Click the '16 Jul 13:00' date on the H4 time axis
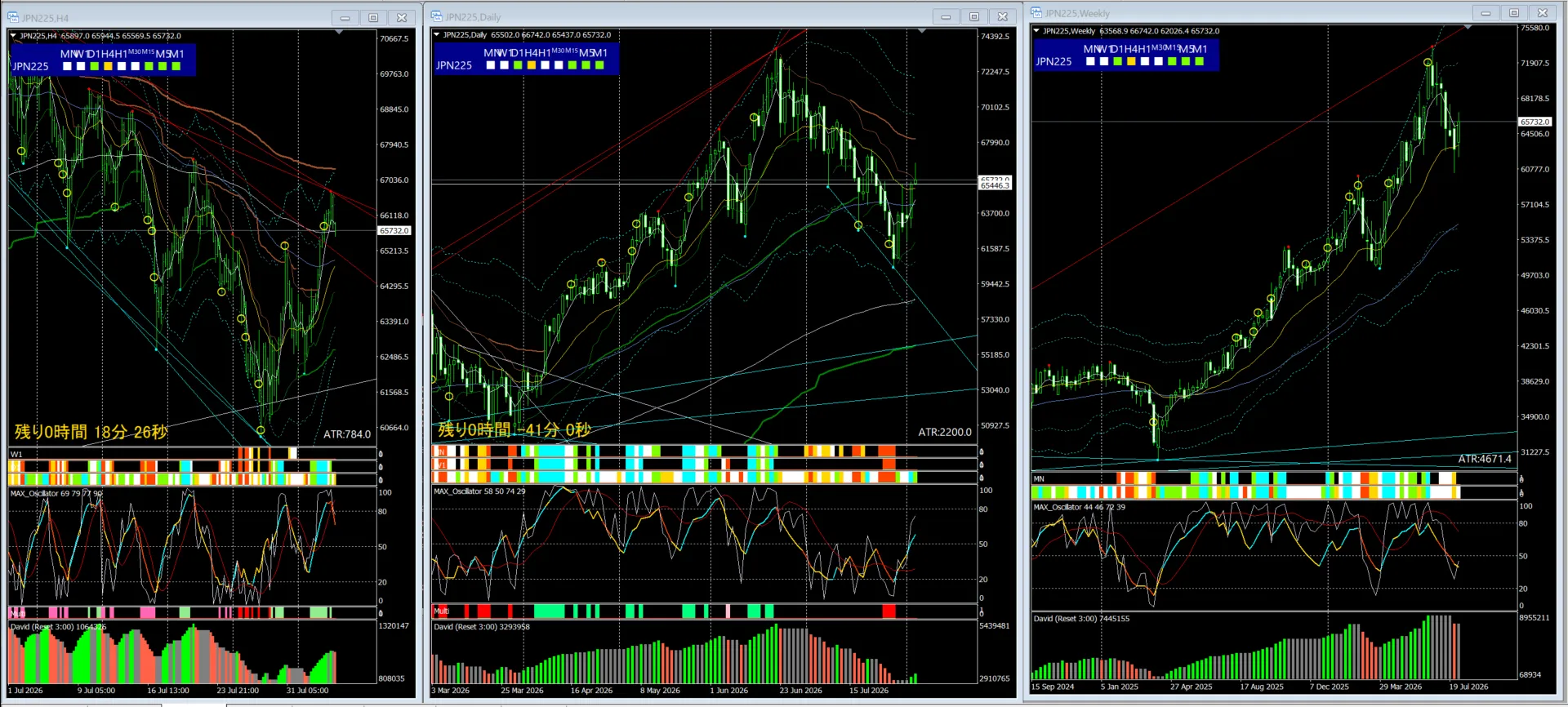Screen dimensions: 1568x707 [x=168, y=691]
